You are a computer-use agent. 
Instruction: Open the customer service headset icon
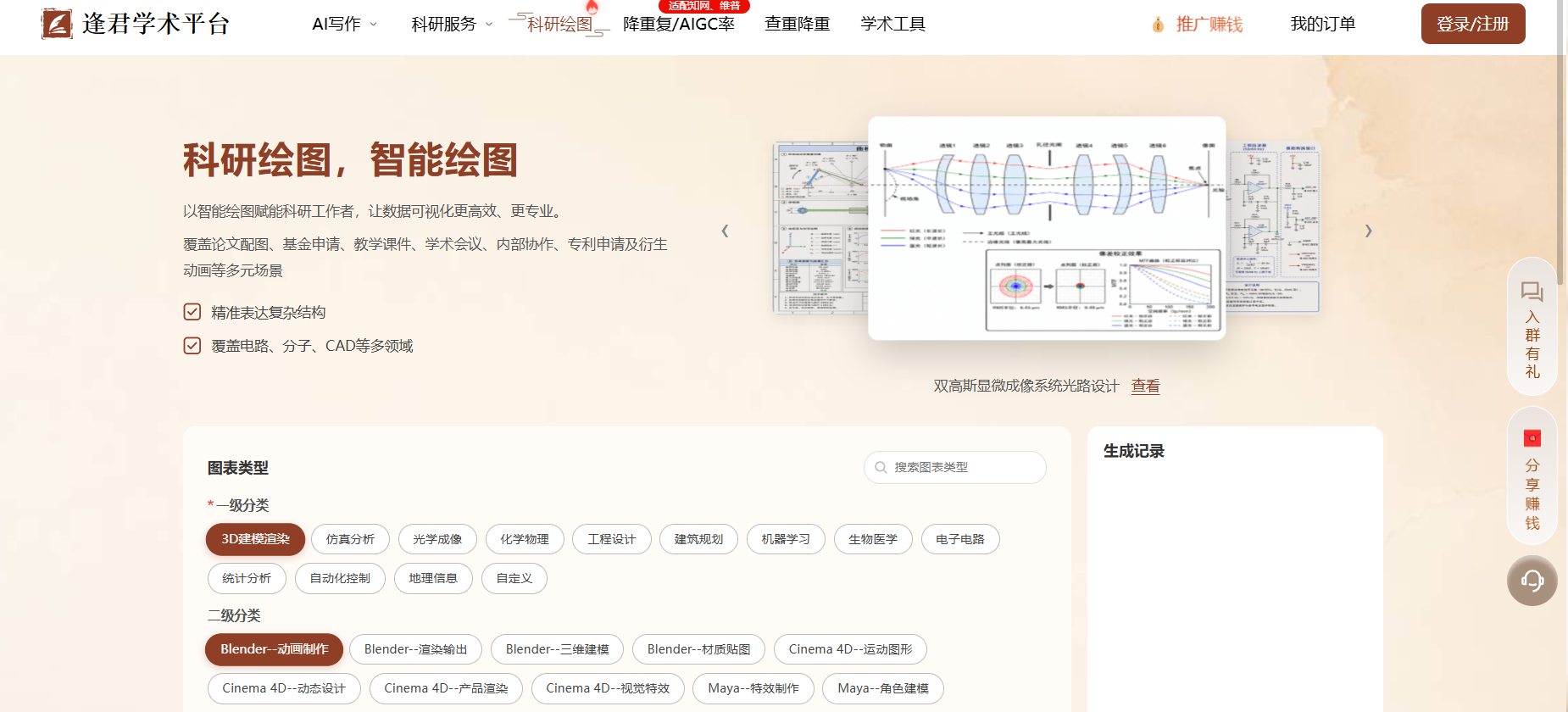[x=1532, y=581]
